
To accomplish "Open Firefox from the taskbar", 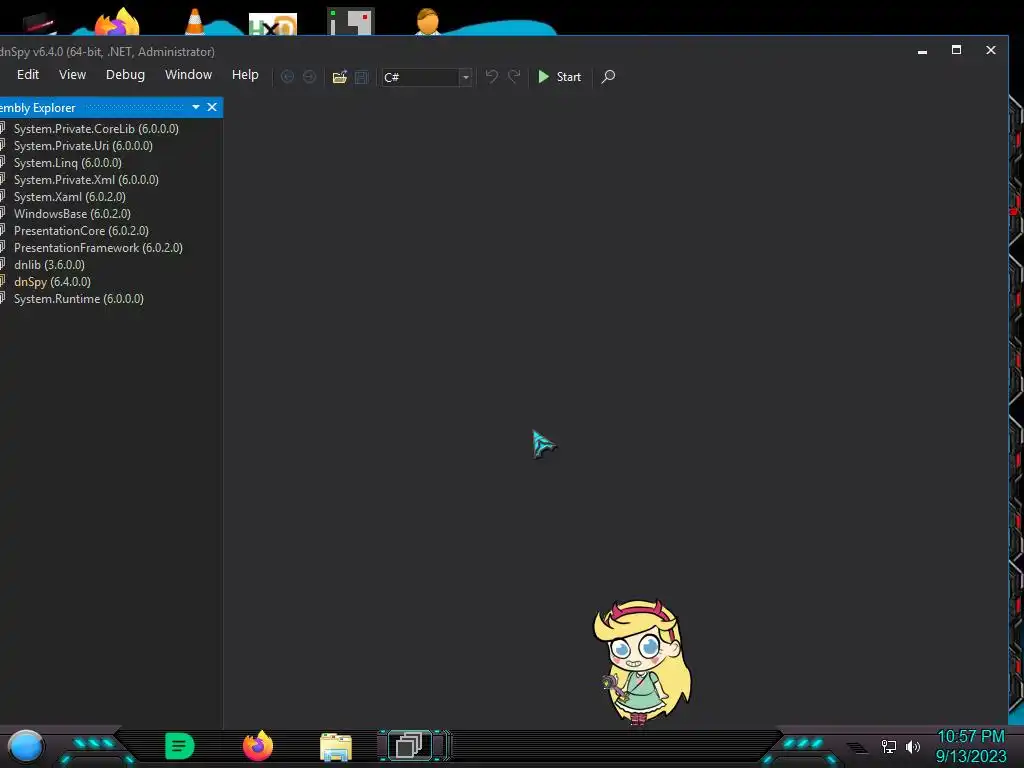I will point(258,746).
